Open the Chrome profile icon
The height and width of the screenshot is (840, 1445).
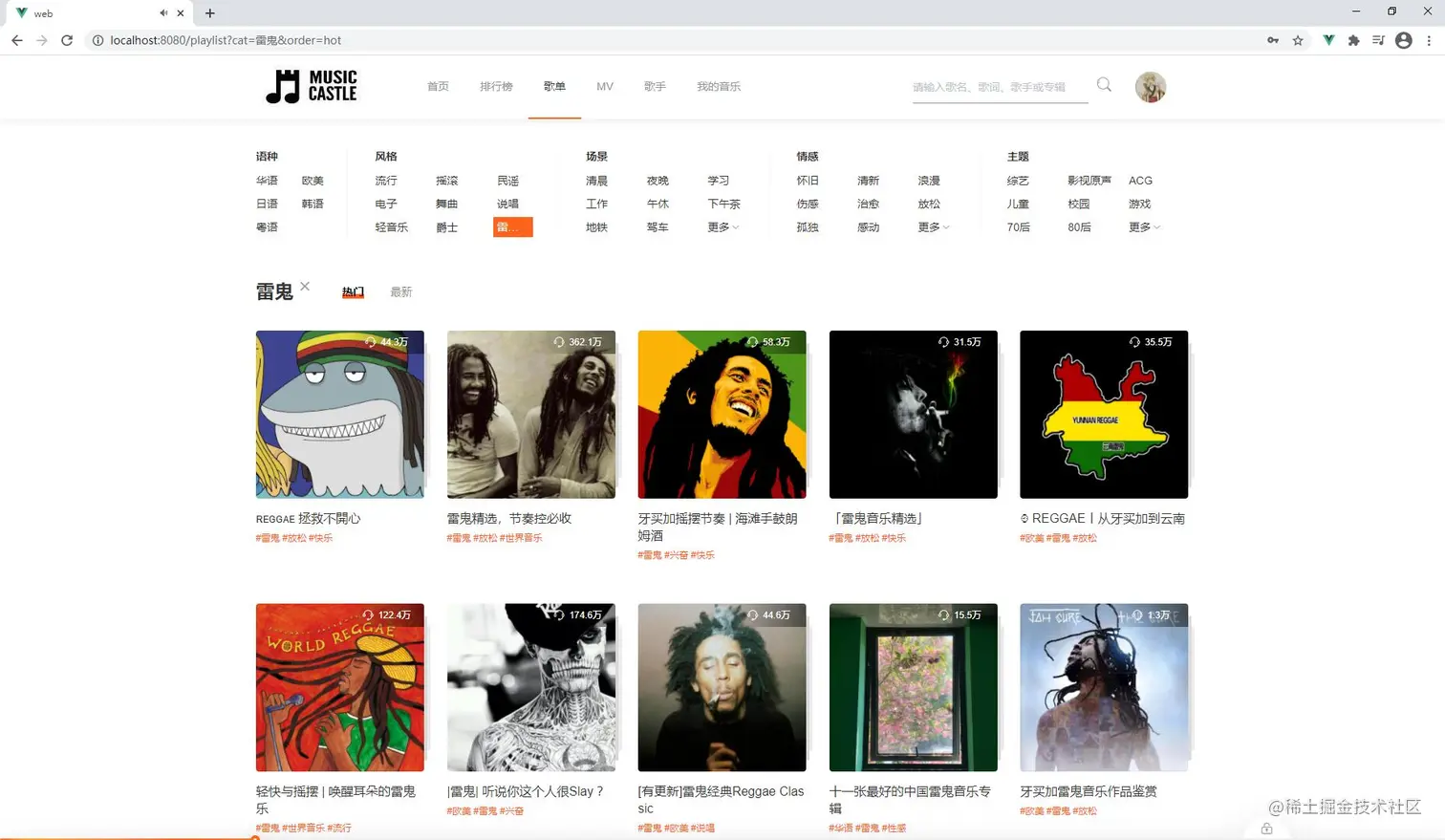tap(1404, 40)
